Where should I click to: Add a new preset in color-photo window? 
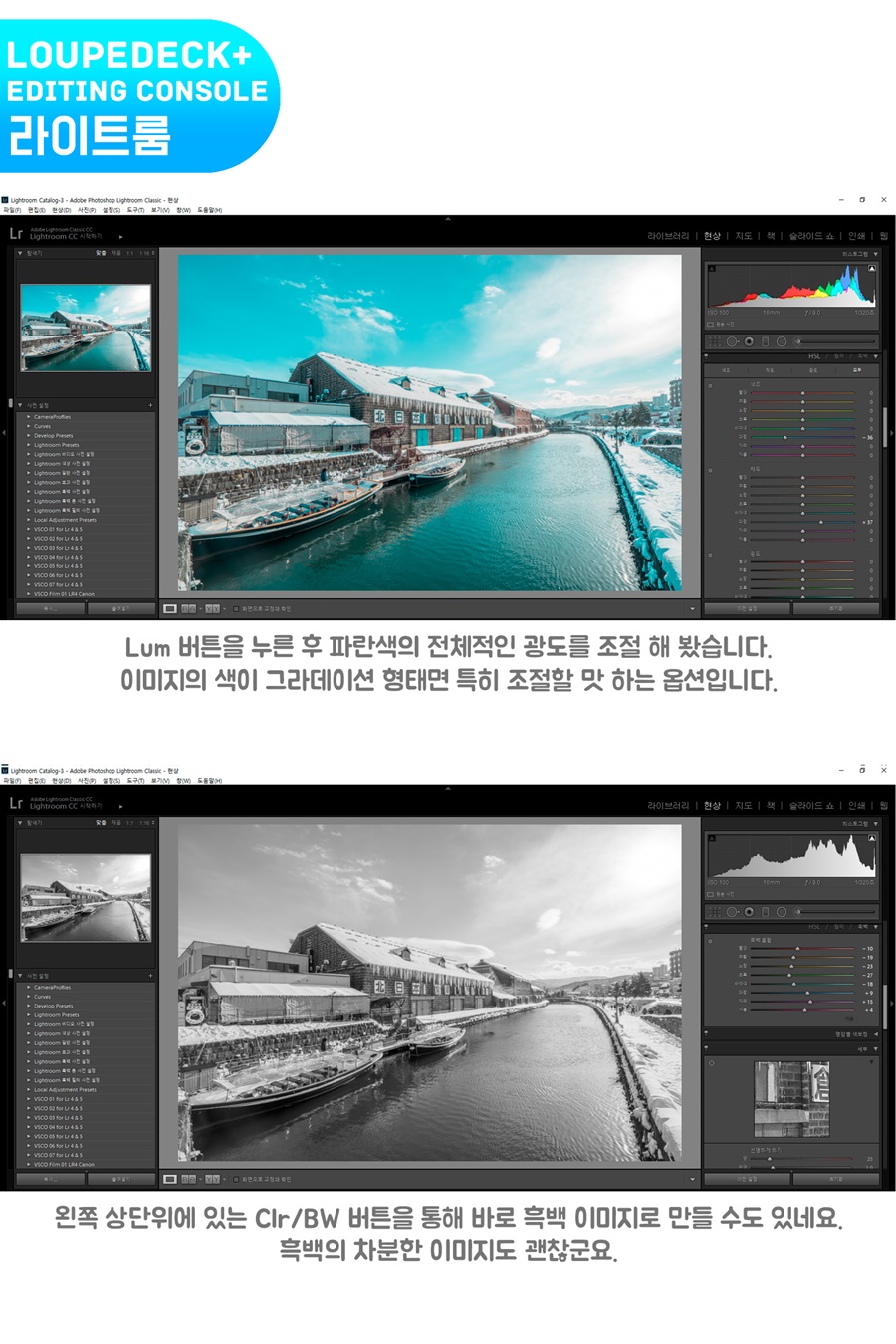pyautogui.click(x=150, y=405)
